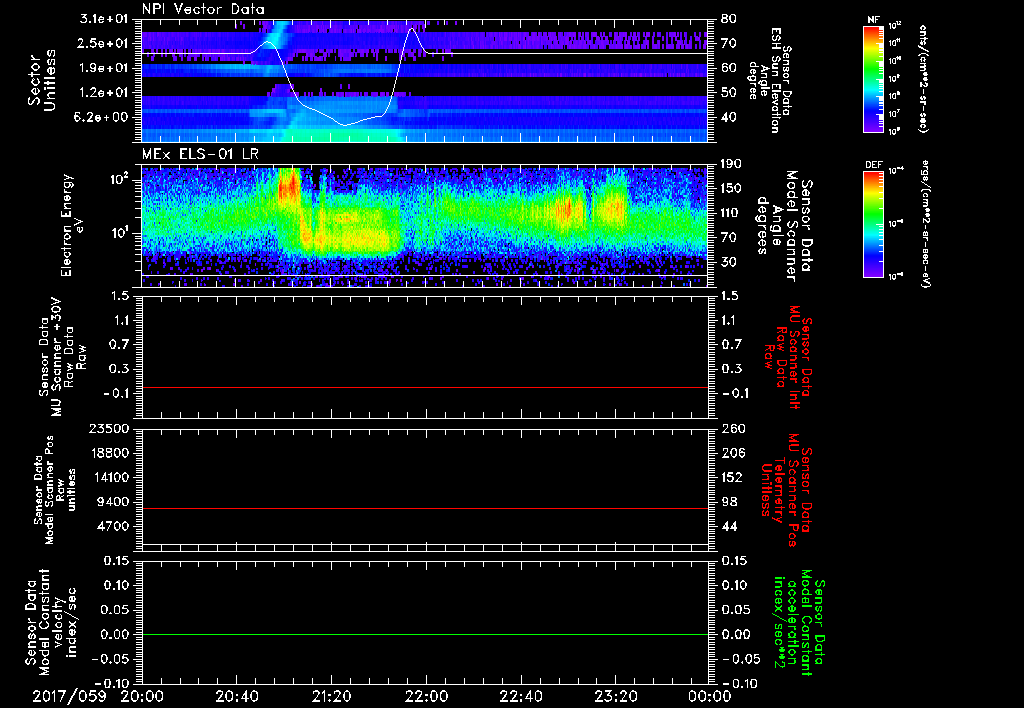
Task: Click the "44" telemetry tick label
Action: point(728,526)
